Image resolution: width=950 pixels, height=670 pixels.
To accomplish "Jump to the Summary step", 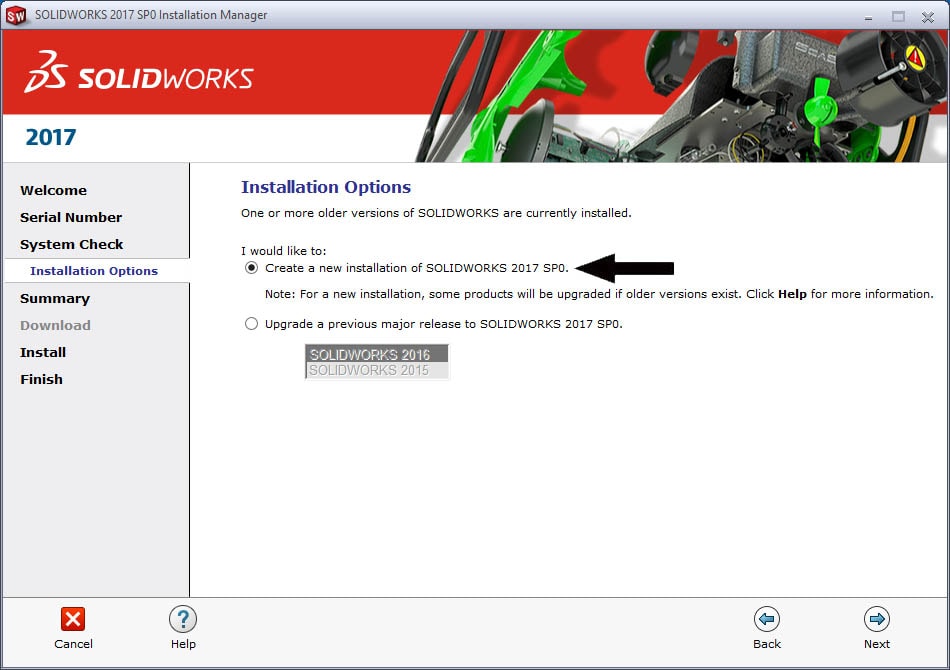I will tap(55, 298).
